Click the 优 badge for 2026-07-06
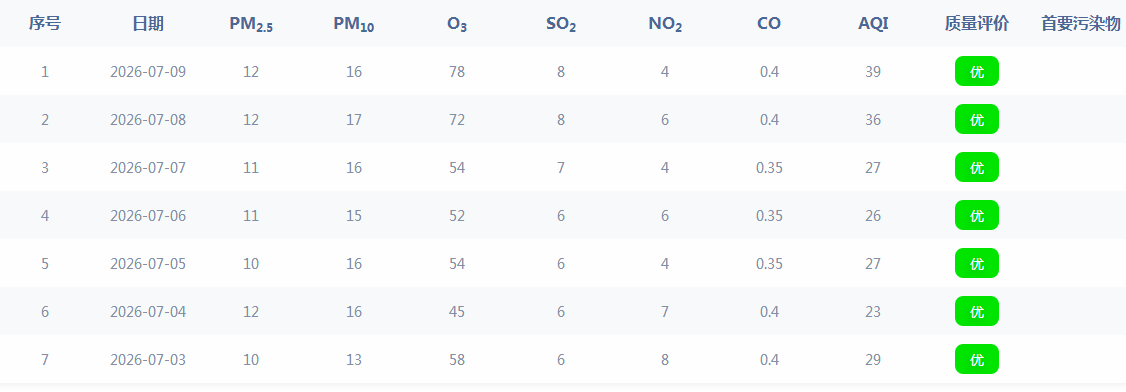Image resolution: width=1126 pixels, height=392 pixels. [977, 215]
